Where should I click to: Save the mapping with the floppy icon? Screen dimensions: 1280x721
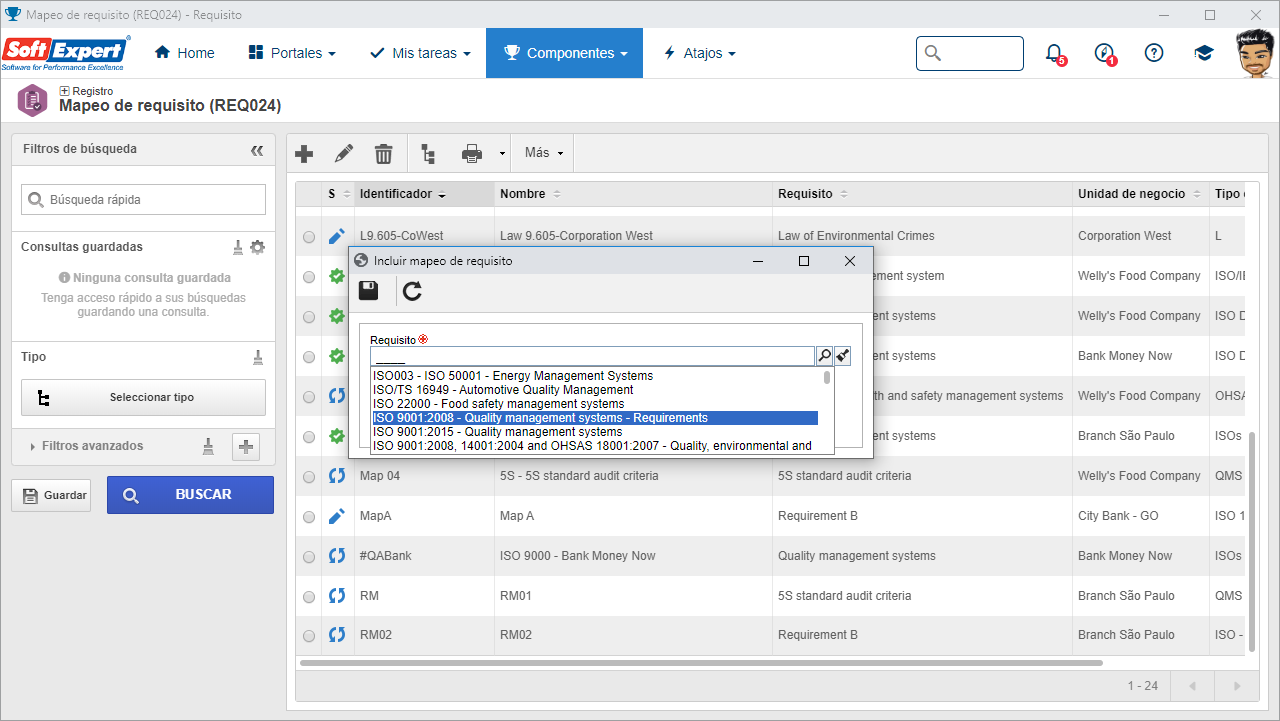(368, 291)
